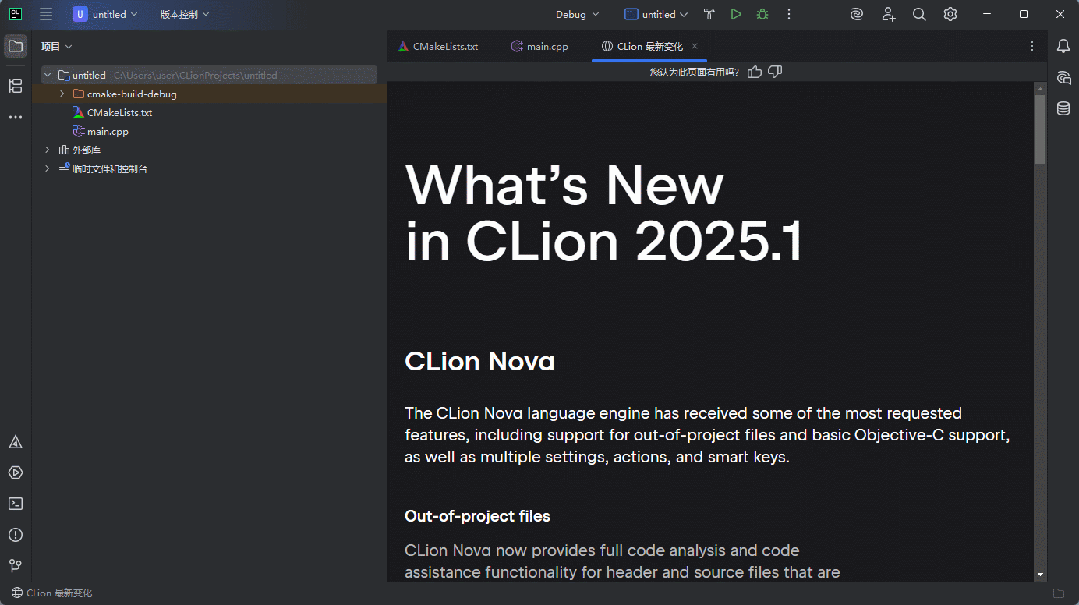The image size is (1079, 605).
Task: Show notifications bell
Action: coord(1063,46)
